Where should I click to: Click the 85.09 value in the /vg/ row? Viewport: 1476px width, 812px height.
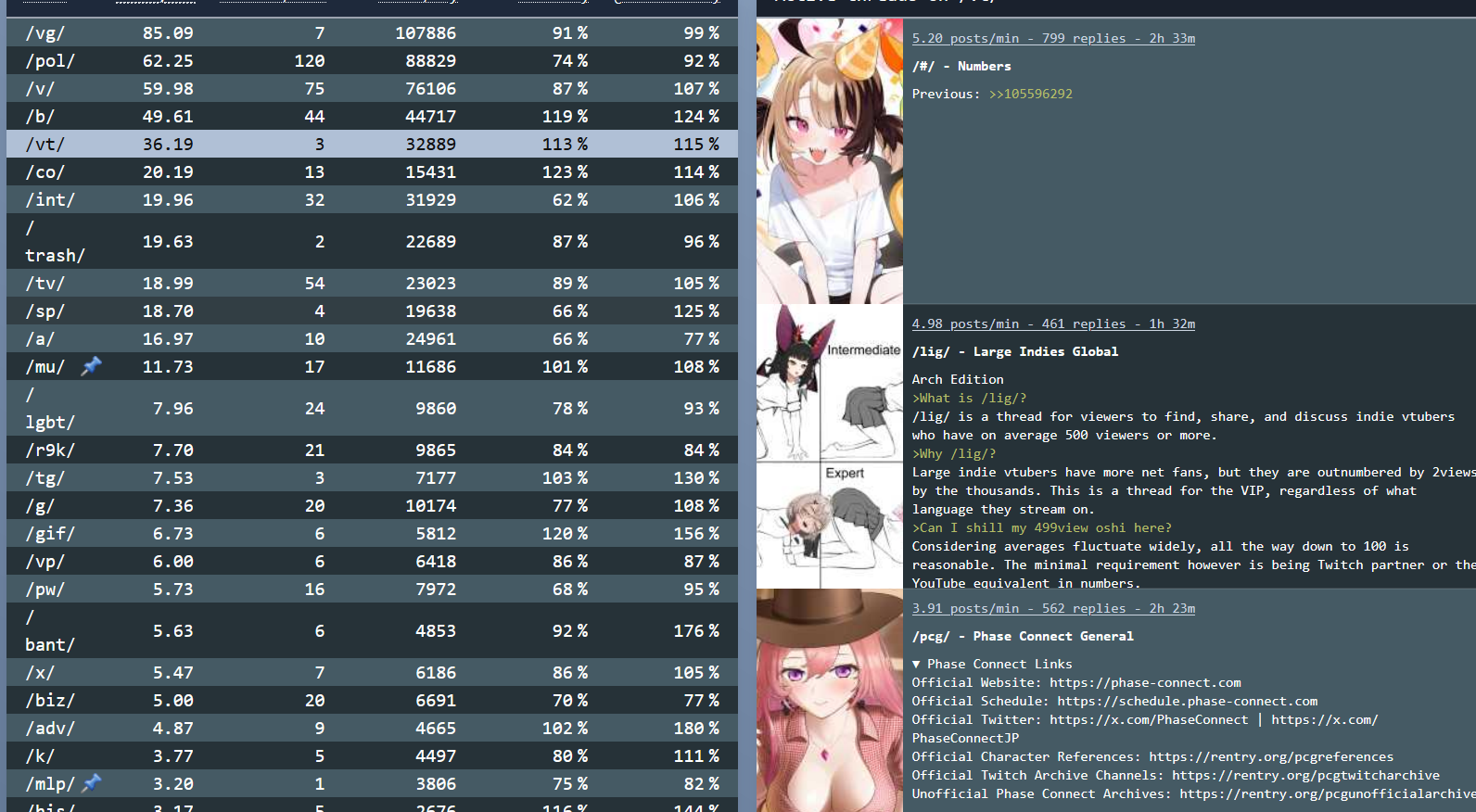coord(168,32)
